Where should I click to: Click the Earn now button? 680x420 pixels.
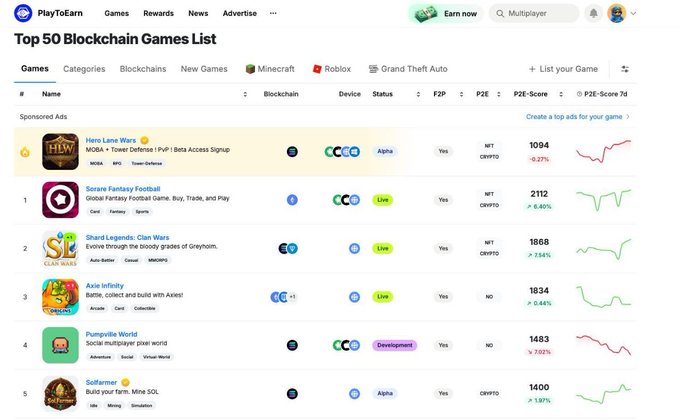[445, 14]
